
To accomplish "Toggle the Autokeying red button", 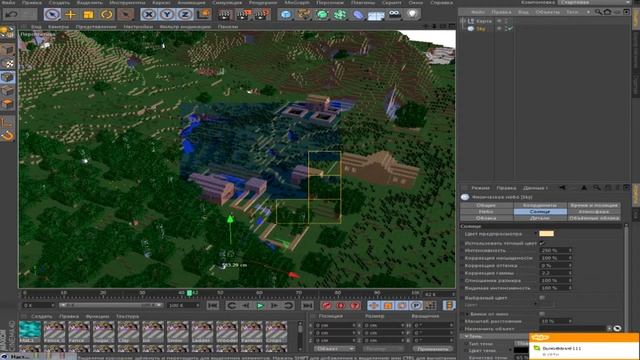I will 341,306.
